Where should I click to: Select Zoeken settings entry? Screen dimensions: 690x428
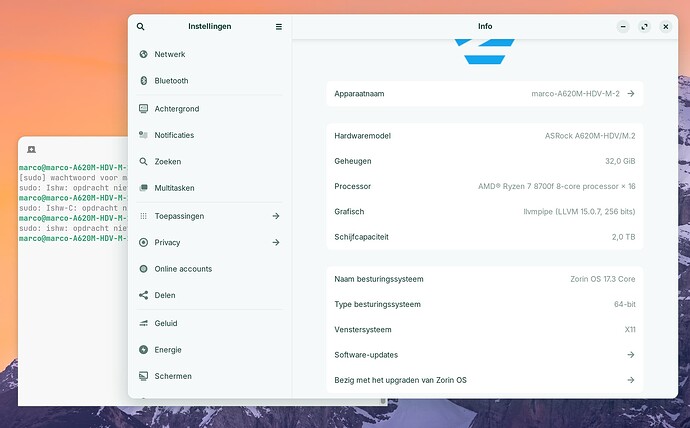click(x=209, y=161)
